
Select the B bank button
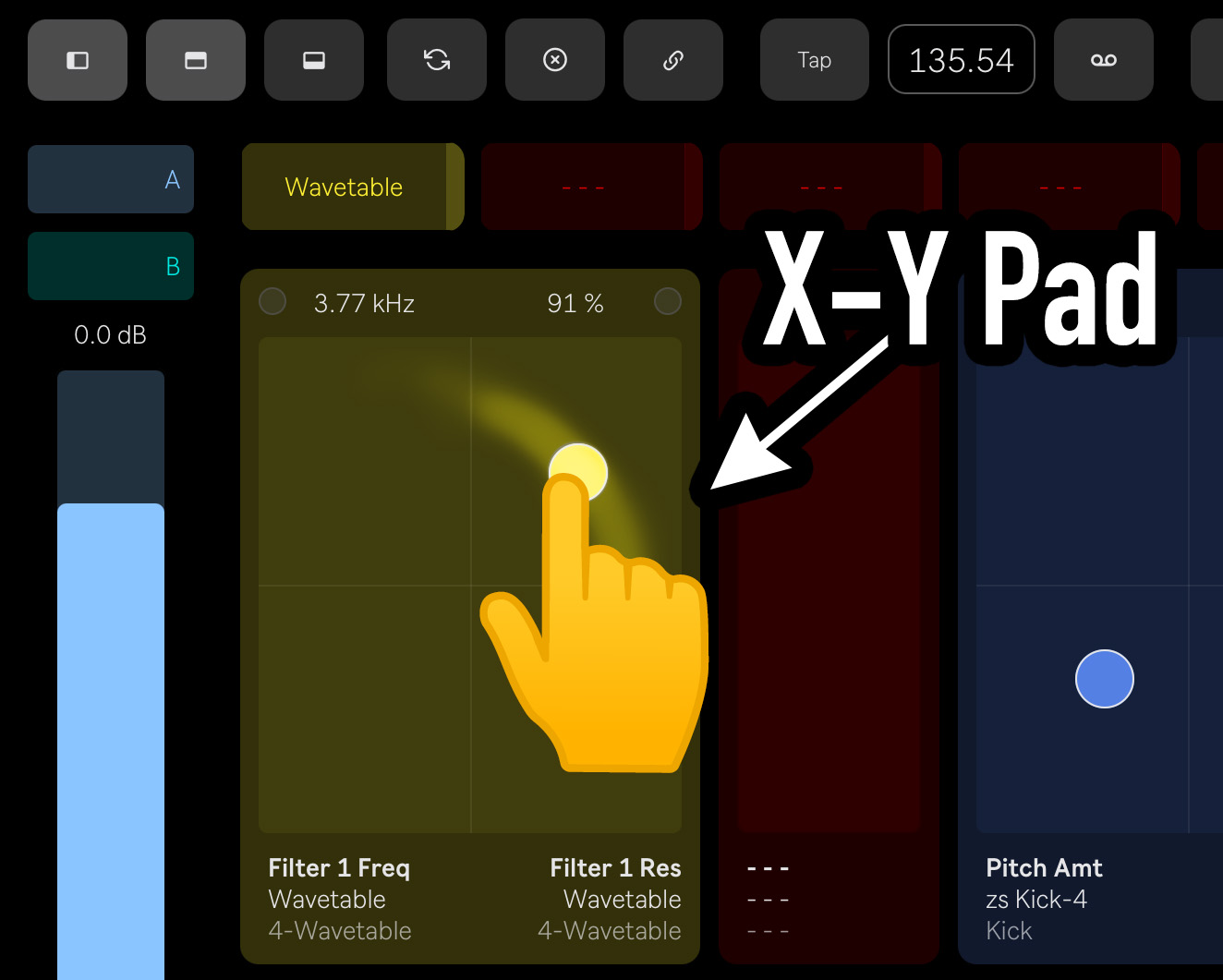tap(111, 266)
